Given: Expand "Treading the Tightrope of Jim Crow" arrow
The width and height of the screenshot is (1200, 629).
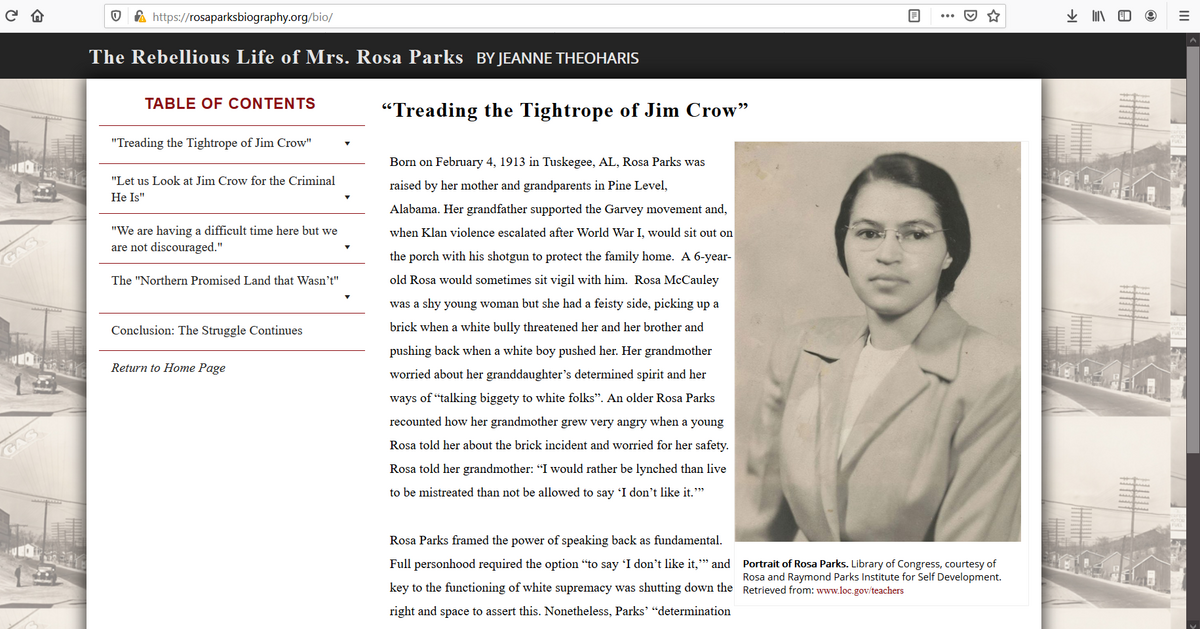Looking at the screenshot, I should pyautogui.click(x=347, y=143).
